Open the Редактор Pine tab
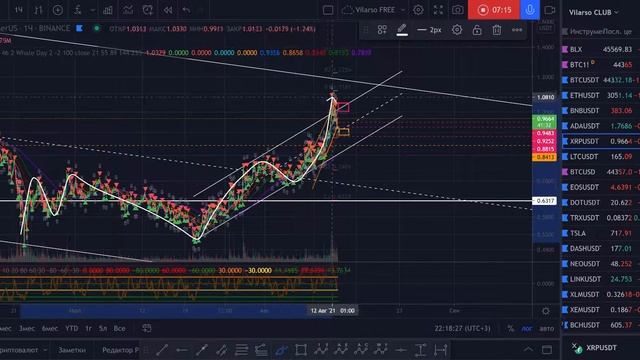The image size is (640, 360). click(x=120, y=350)
